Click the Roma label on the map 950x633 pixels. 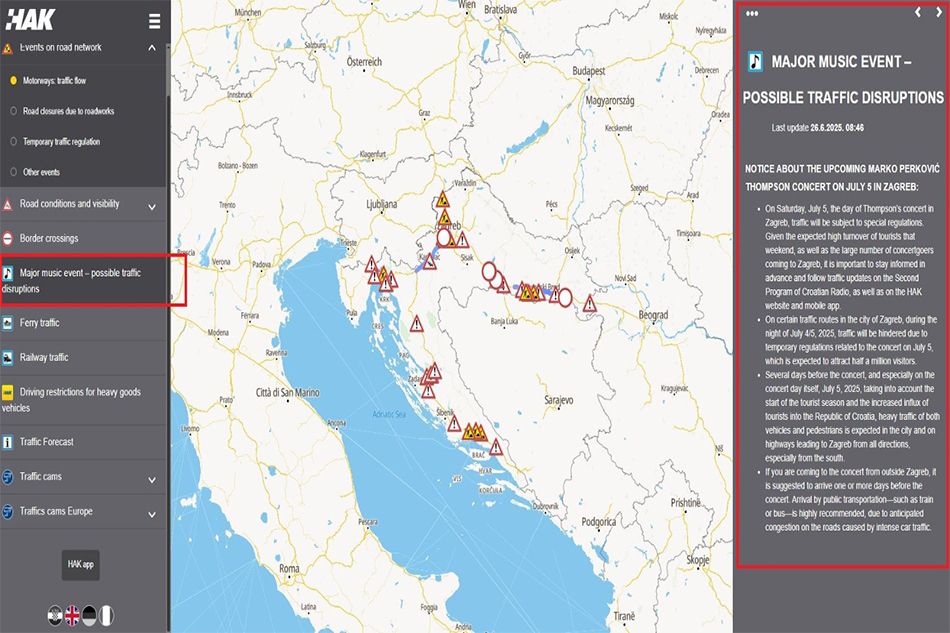289,568
